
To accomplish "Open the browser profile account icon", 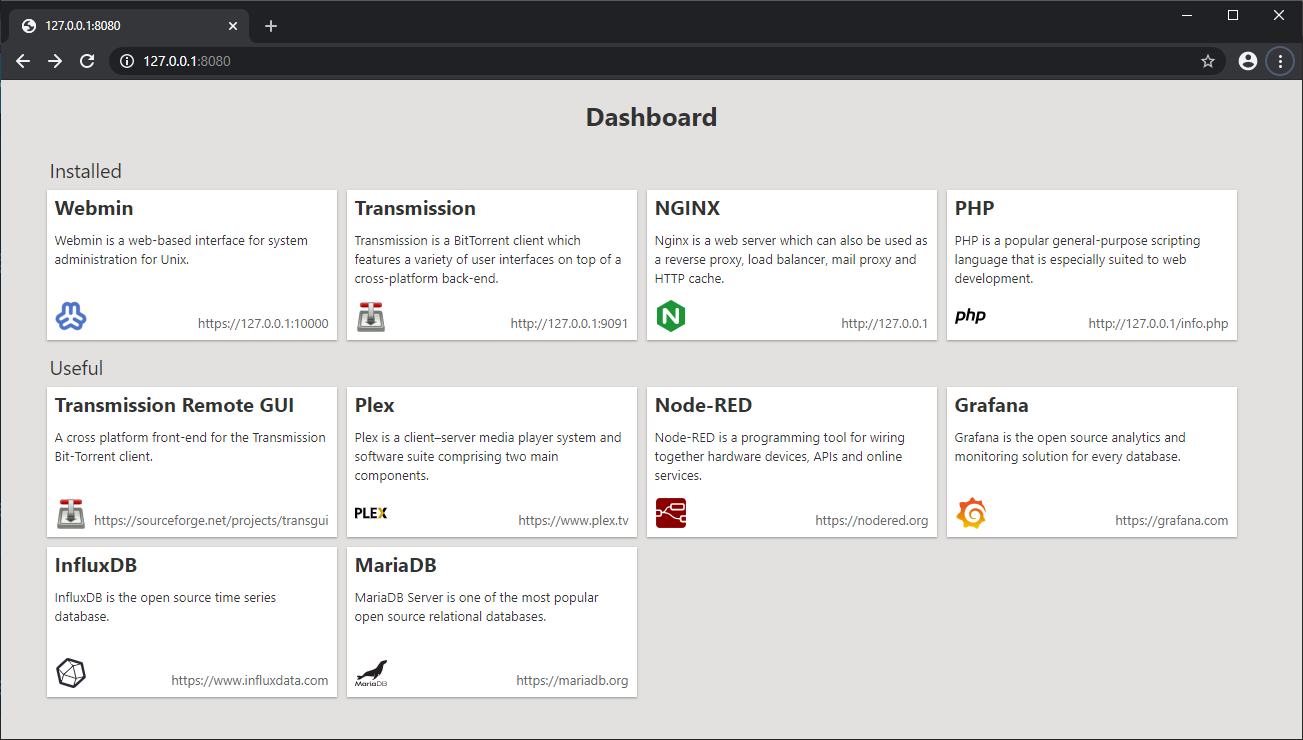I will click(1248, 61).
